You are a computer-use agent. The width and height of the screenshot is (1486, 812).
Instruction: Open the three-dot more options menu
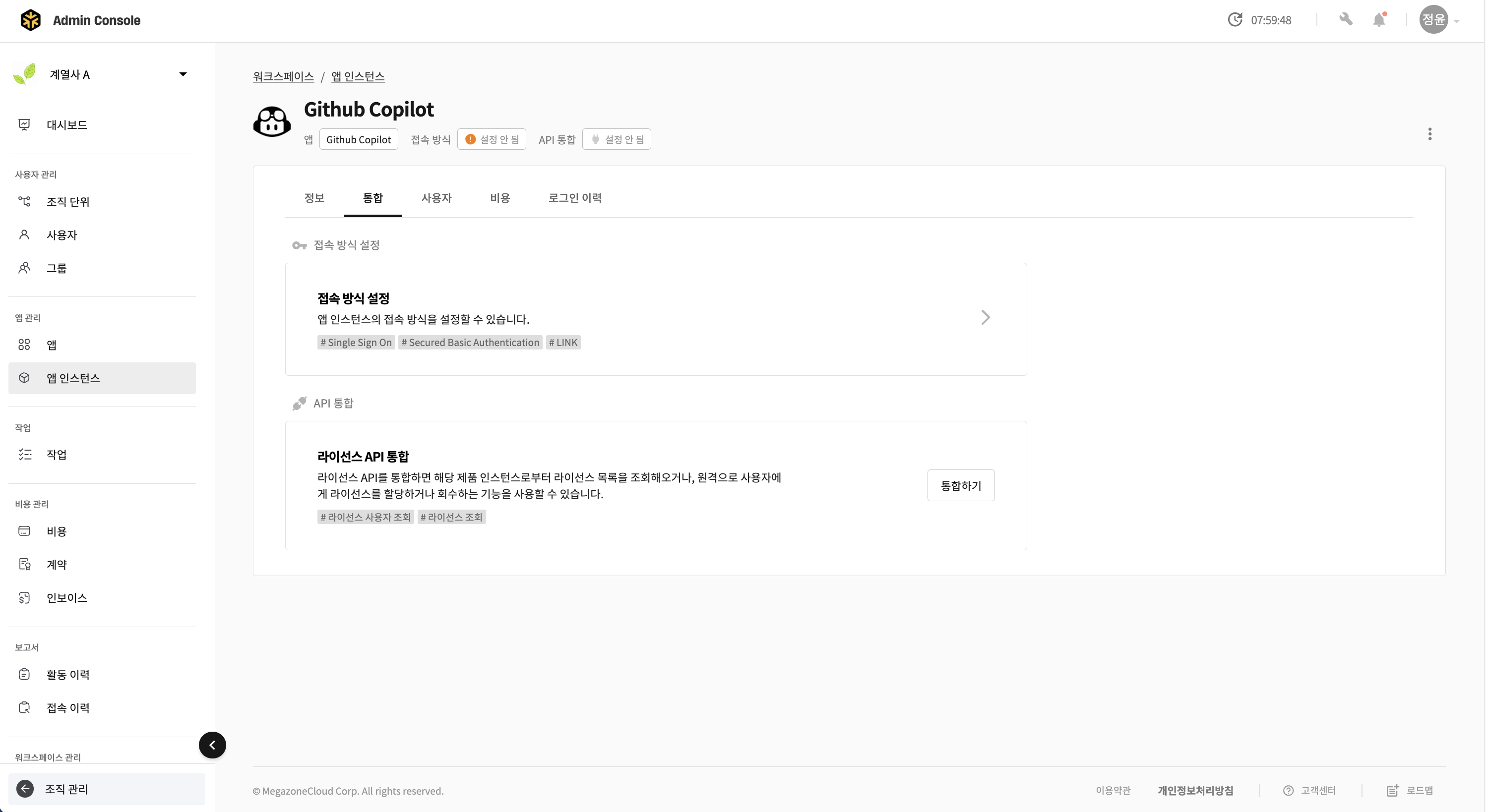click(1429, 134)
